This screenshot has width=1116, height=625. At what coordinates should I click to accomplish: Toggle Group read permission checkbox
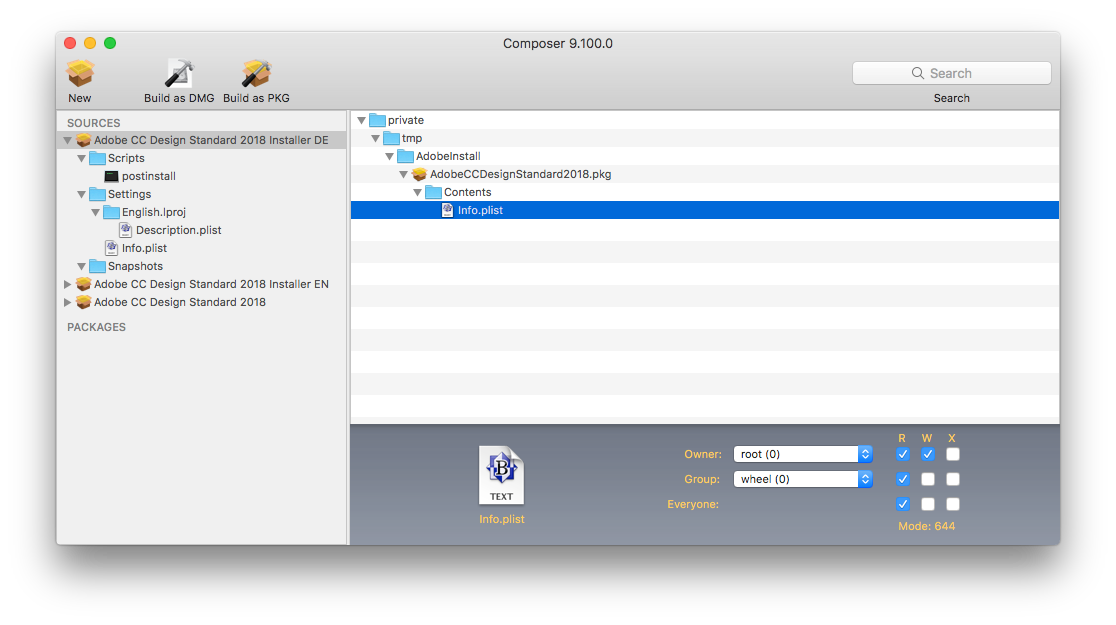click(x=902, y=479)
